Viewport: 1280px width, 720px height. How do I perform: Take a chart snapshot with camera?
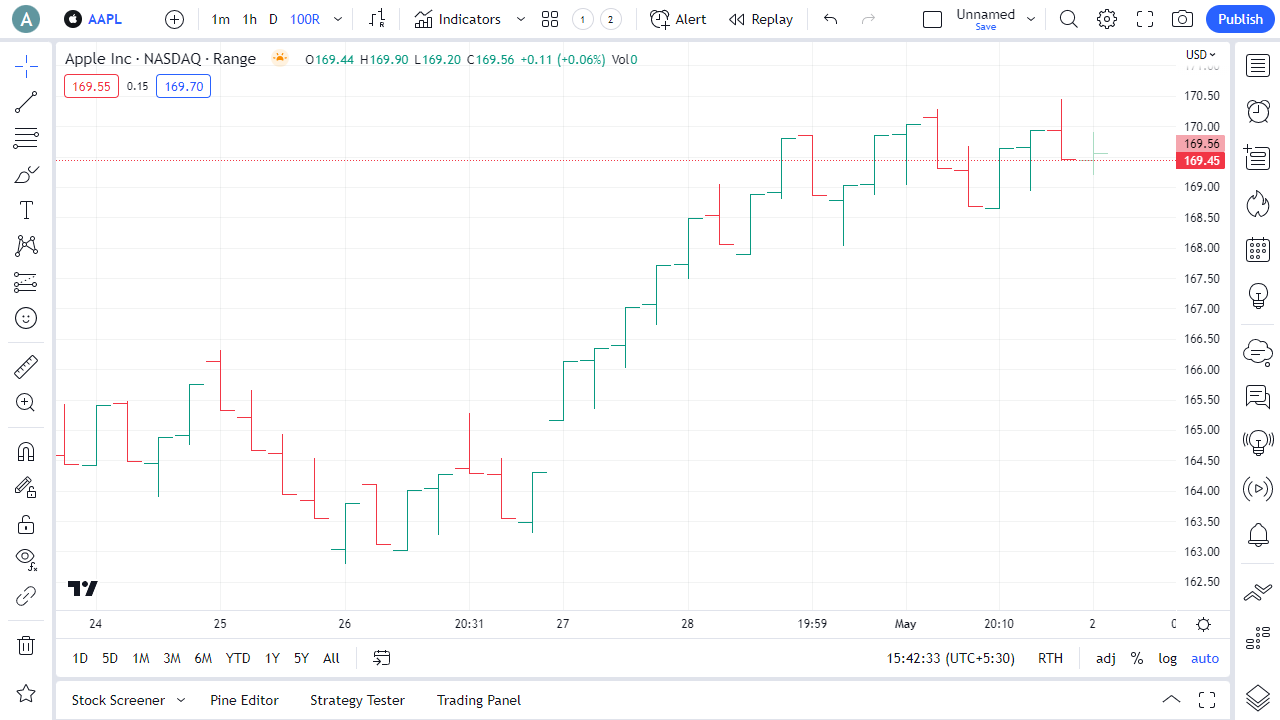tap(1183, 19)
